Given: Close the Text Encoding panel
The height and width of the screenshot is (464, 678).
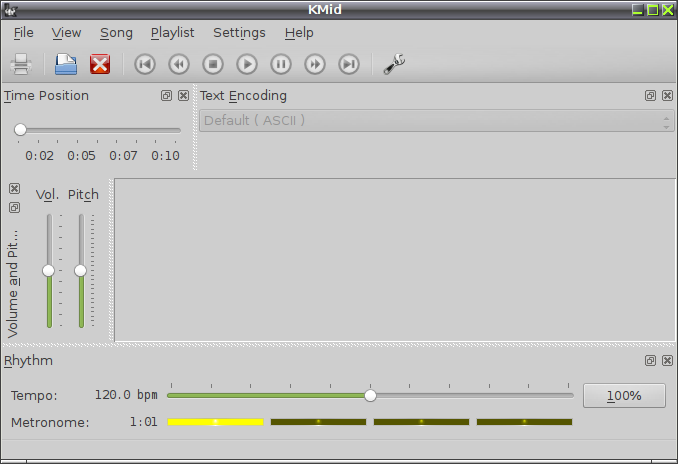Looking at the screenshot, I should coord(668,96).
